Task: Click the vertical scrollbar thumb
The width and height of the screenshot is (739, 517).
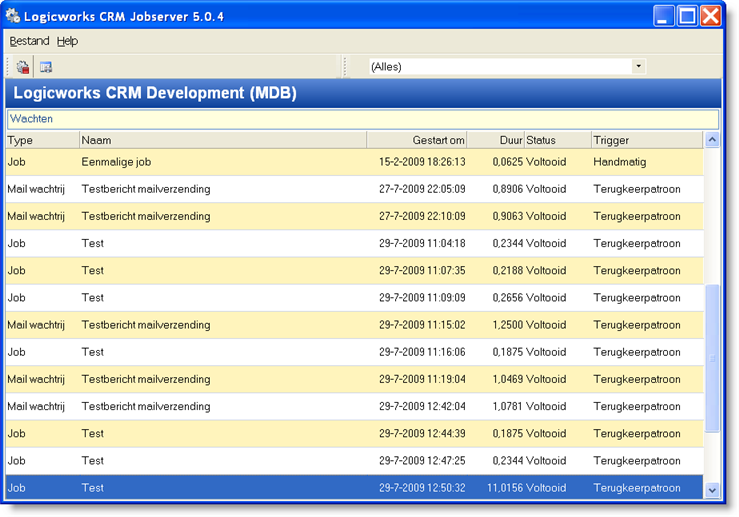Action: (712, 358)
